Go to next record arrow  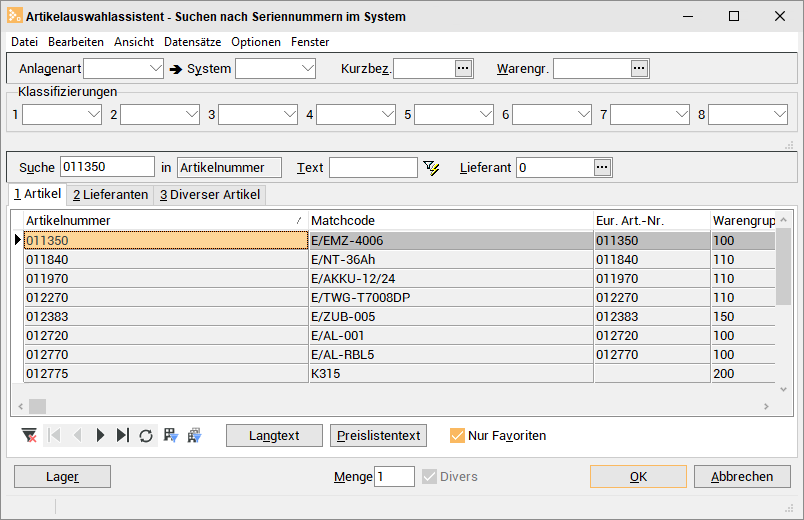tap(100, 435)
